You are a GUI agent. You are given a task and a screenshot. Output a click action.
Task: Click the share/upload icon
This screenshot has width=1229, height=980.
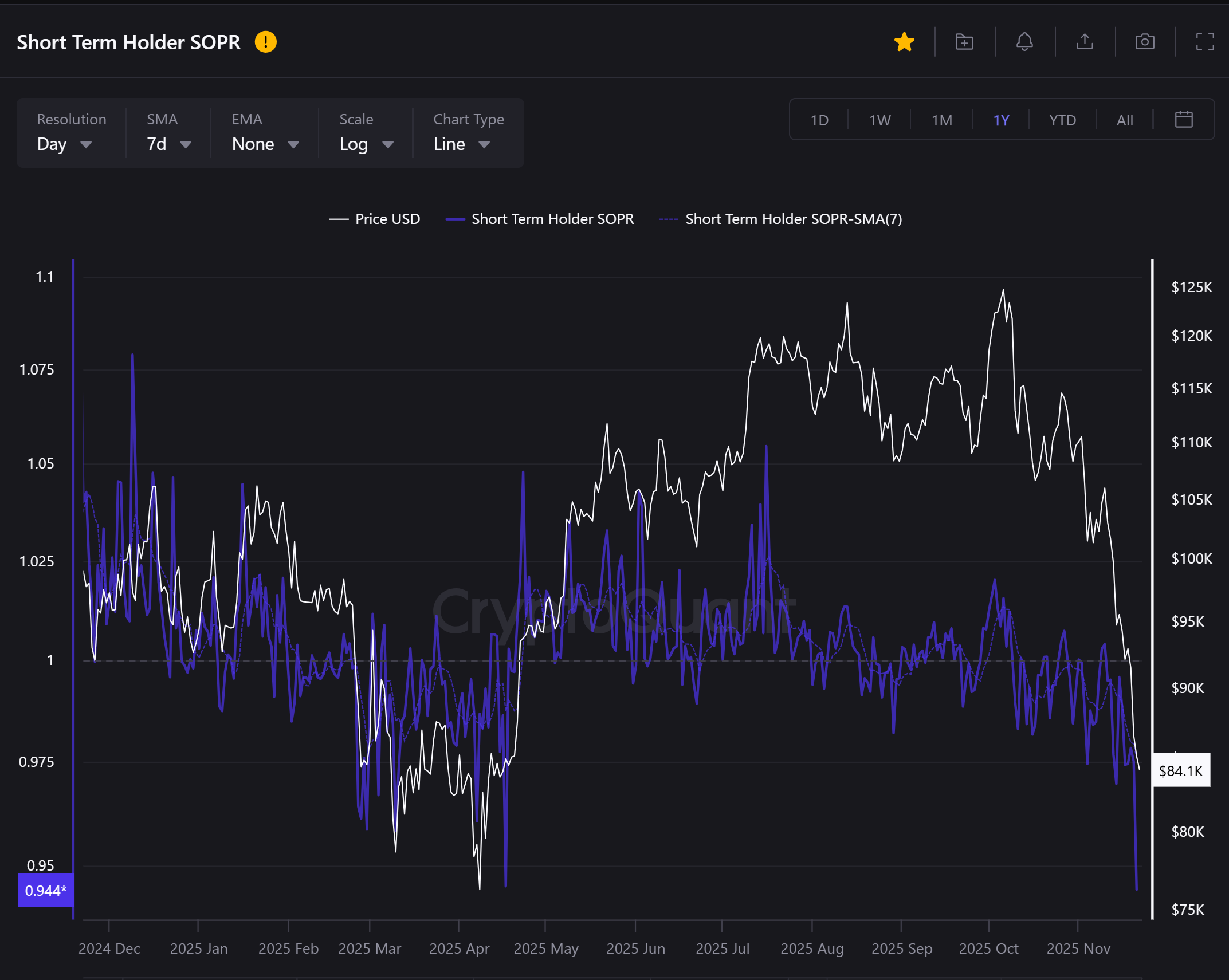coord(1085,42)
